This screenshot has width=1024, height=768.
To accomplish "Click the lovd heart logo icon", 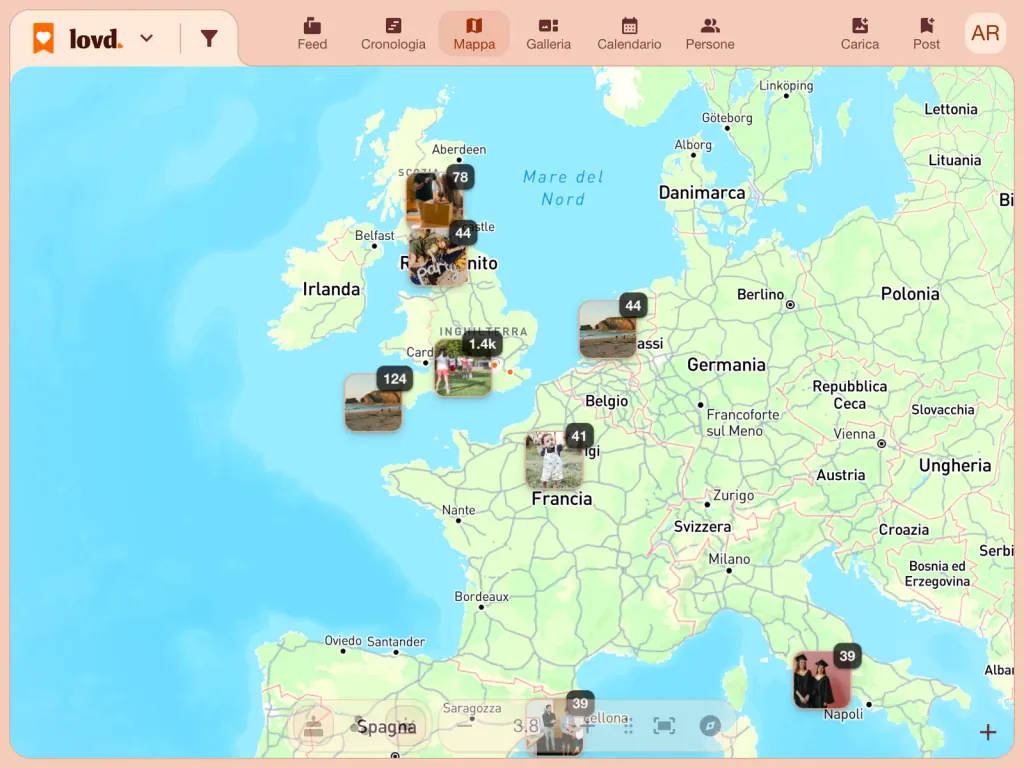I will click(x=44, y=38).
